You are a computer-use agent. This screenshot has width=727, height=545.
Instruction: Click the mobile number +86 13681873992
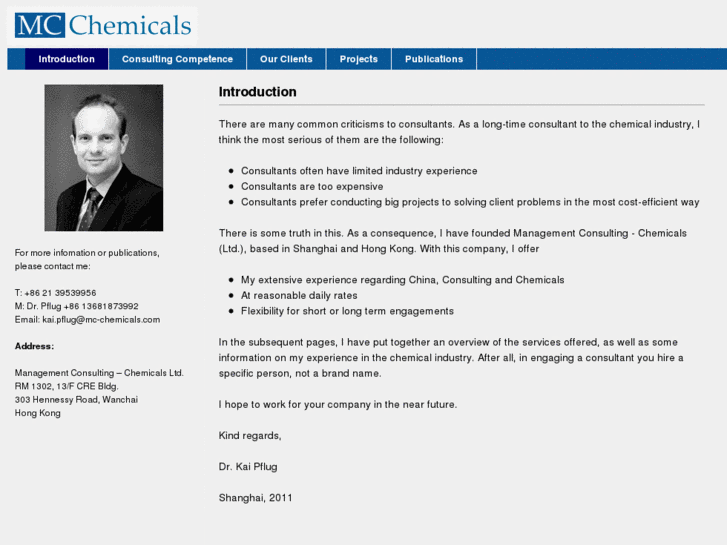tap(101, 306)
